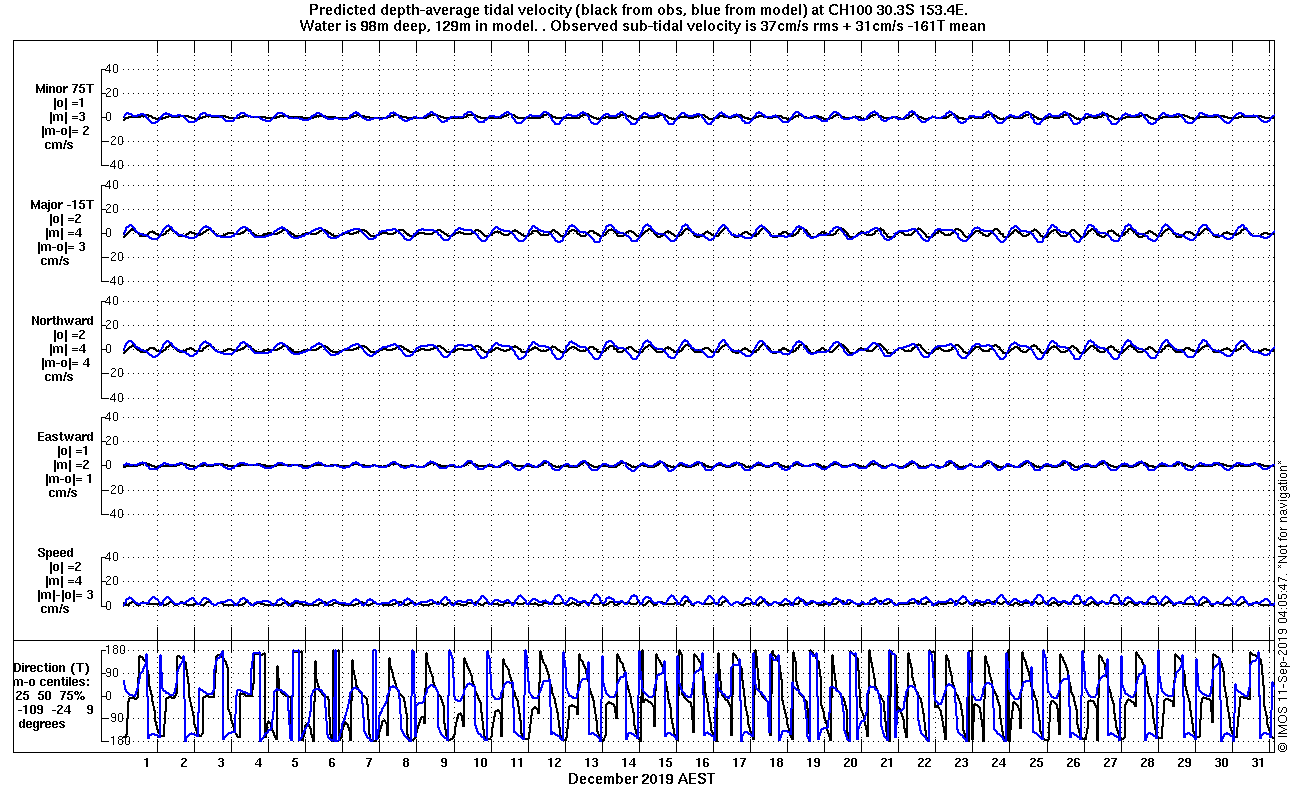
Task: Select the 'Major -15T' panel label
Action: (63, 205)
